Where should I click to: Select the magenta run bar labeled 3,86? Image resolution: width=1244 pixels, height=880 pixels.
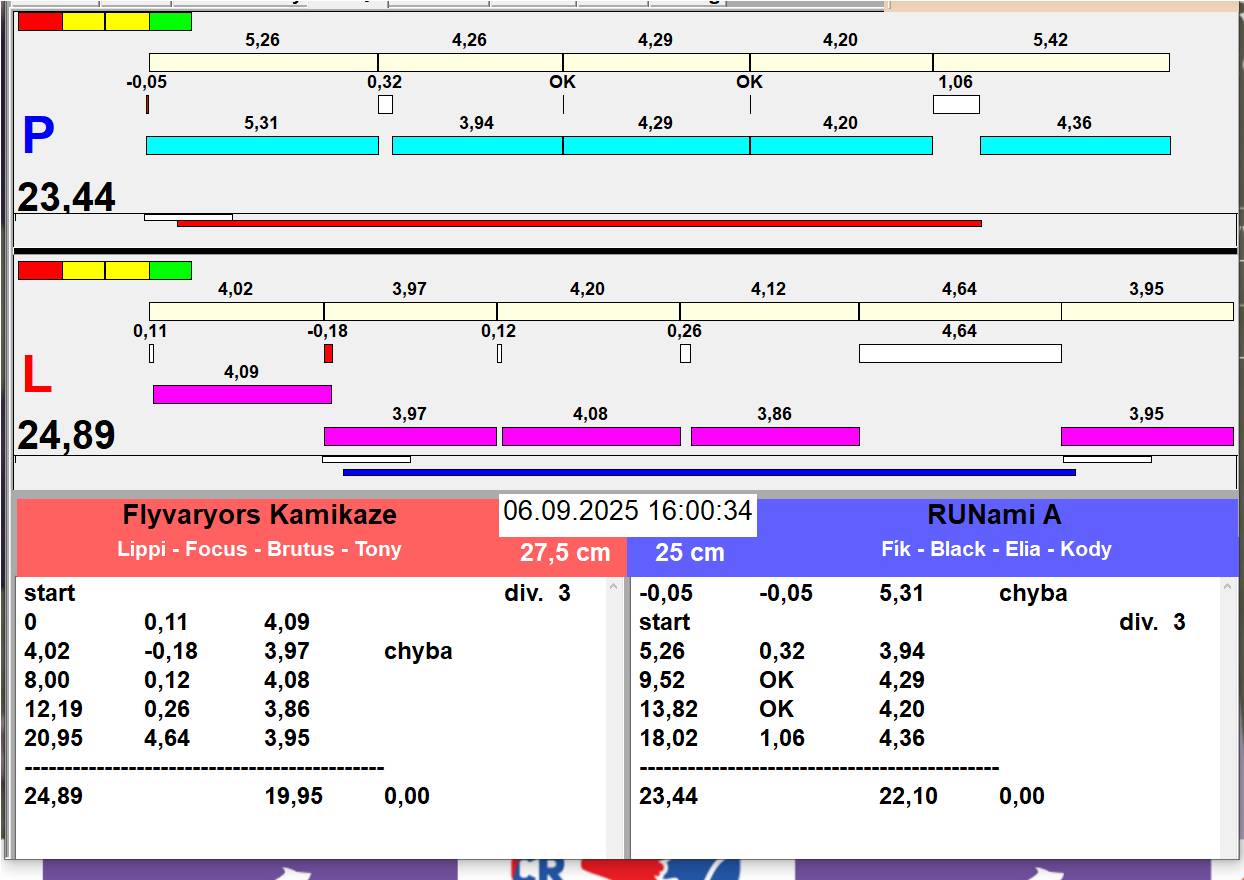point(775,436)
